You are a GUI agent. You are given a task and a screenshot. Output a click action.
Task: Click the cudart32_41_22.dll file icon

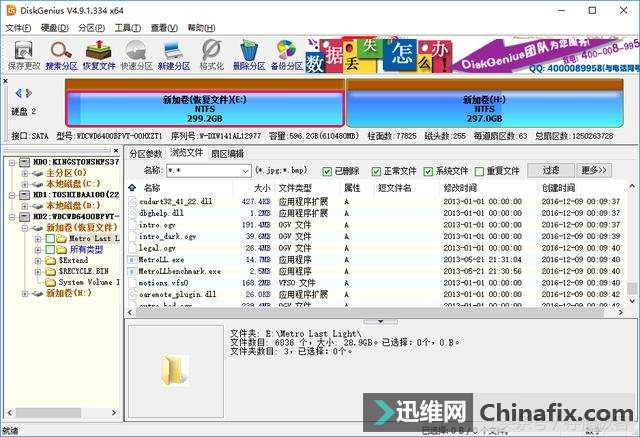pyautogui.click(x=132, y=201)
